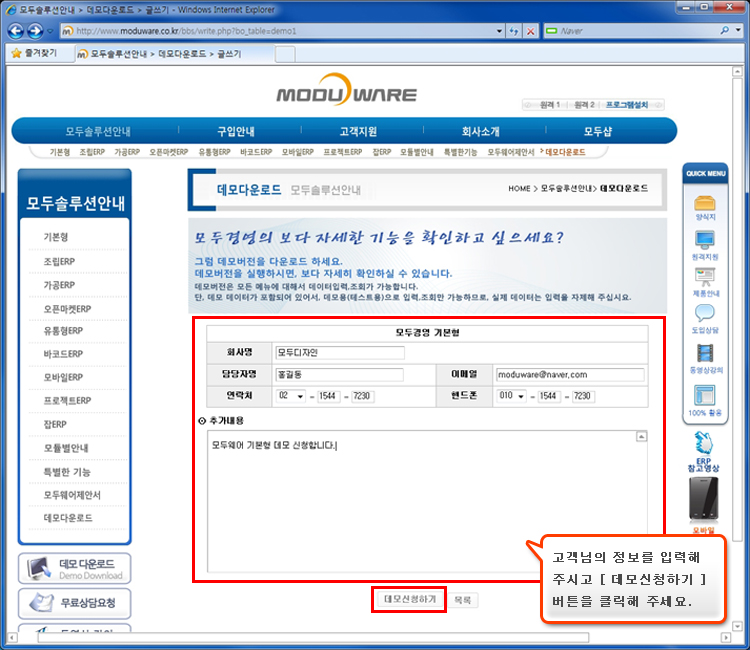Open 유통형ERP in the left sidebar
The height and width of the screenshot is (650, 750).
(x=63, y=331)
